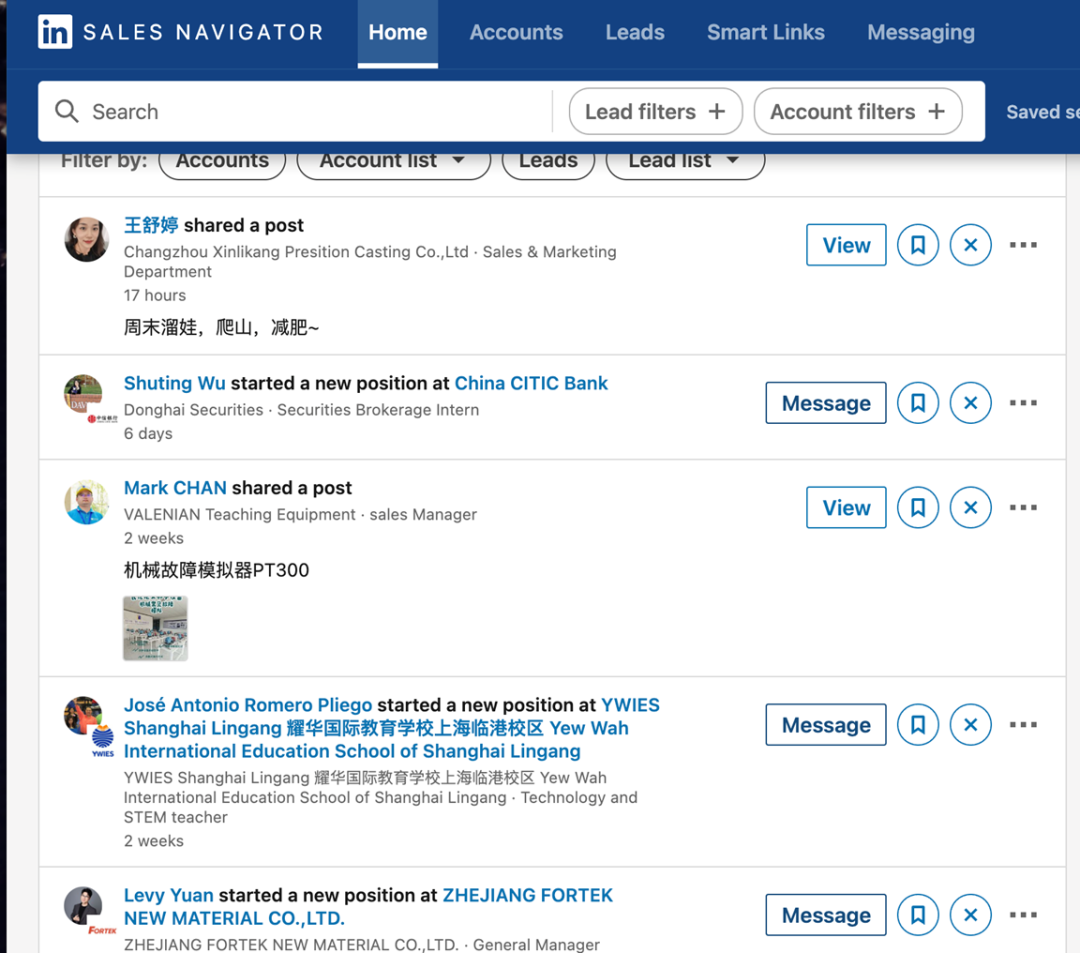Open Levy Yuan's profile photo
This screenshot has height=953, width=1080.
click(83, 905)
